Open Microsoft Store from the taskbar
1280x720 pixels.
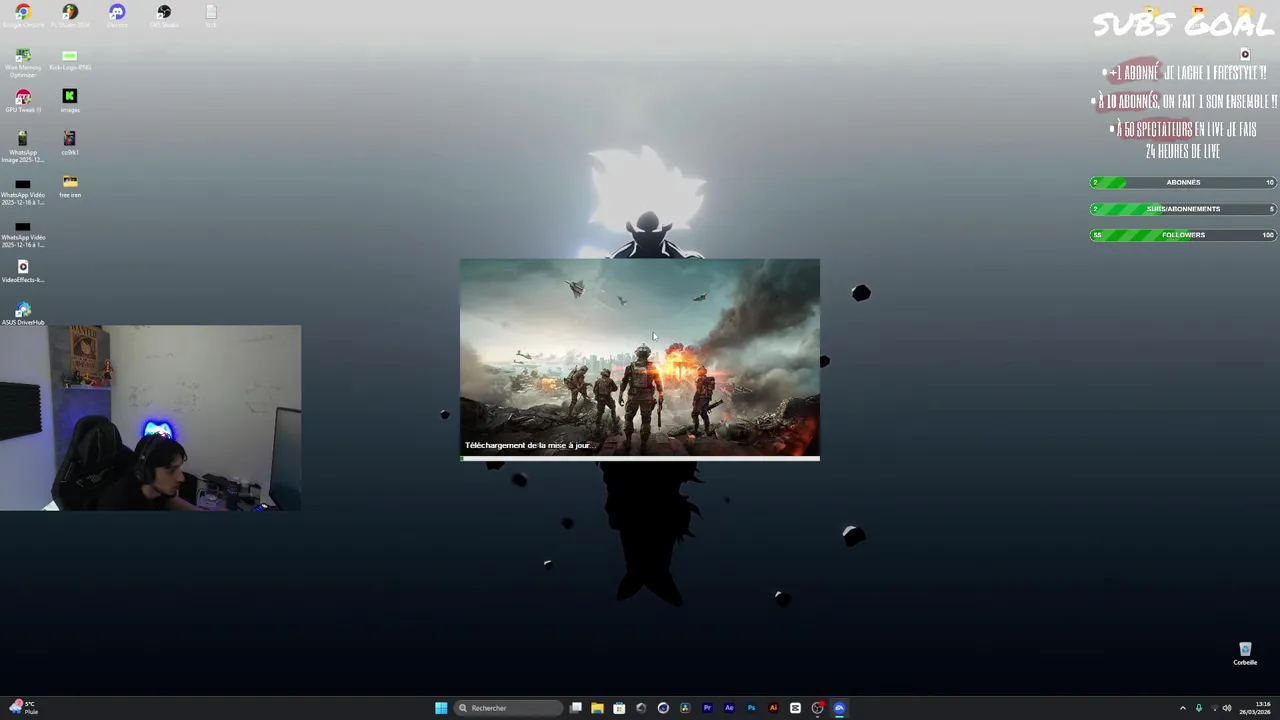(x=619, y=708)
